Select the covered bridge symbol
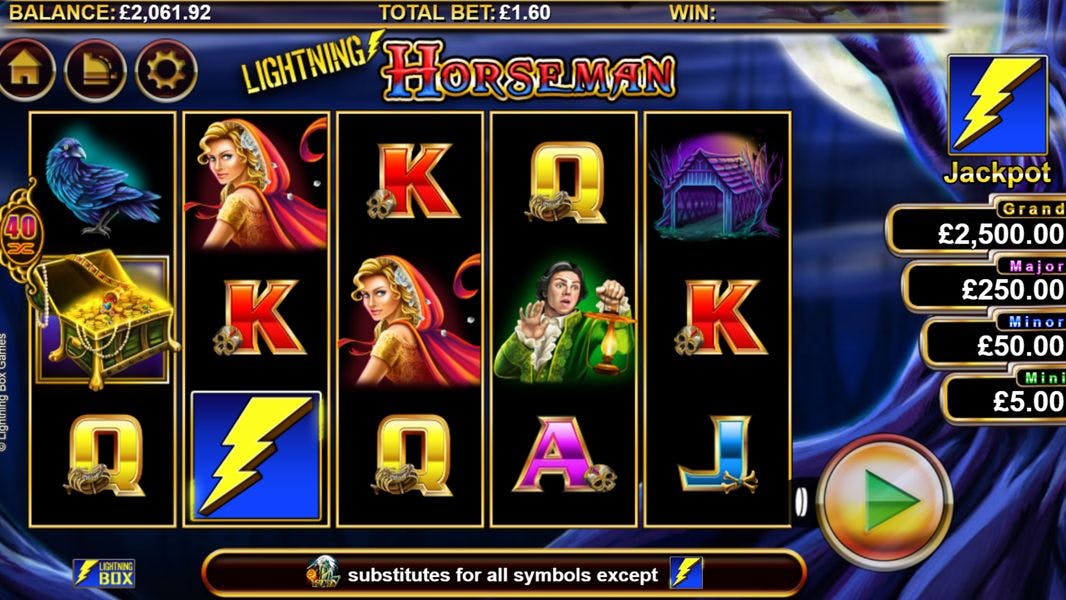The height and width of the screenshot is (600, 1066). pos(717,185)
